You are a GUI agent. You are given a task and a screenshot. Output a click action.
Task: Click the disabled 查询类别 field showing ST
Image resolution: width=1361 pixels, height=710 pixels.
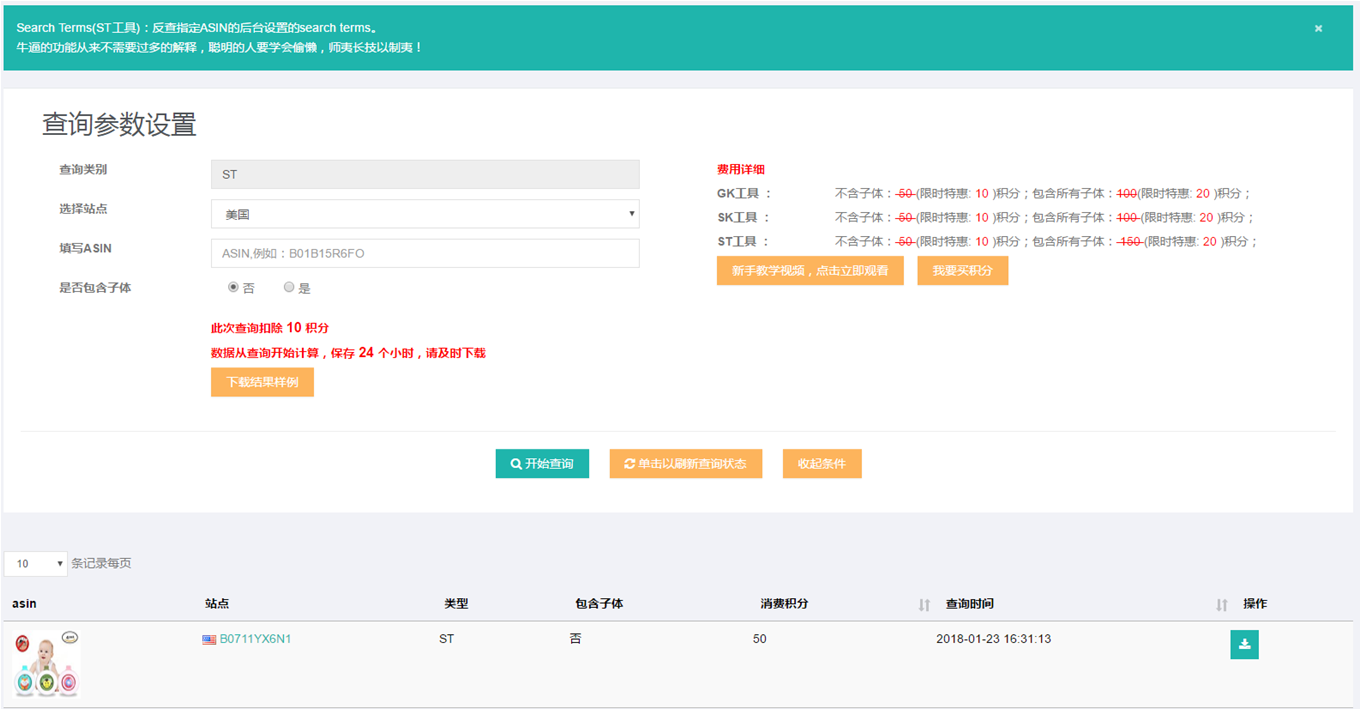(x=425, y=174)
